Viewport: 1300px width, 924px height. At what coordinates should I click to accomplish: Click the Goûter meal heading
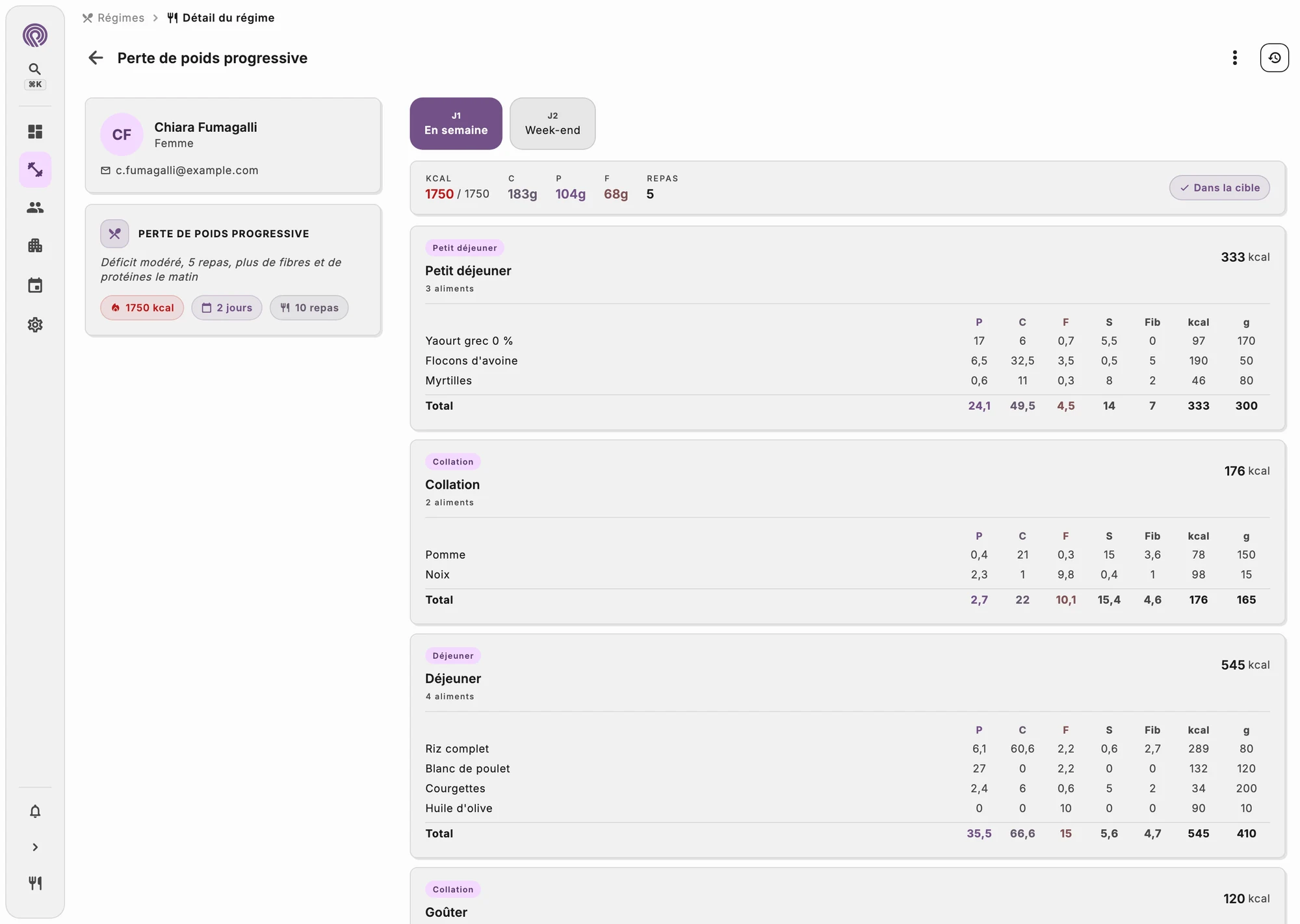coord(447,912)
